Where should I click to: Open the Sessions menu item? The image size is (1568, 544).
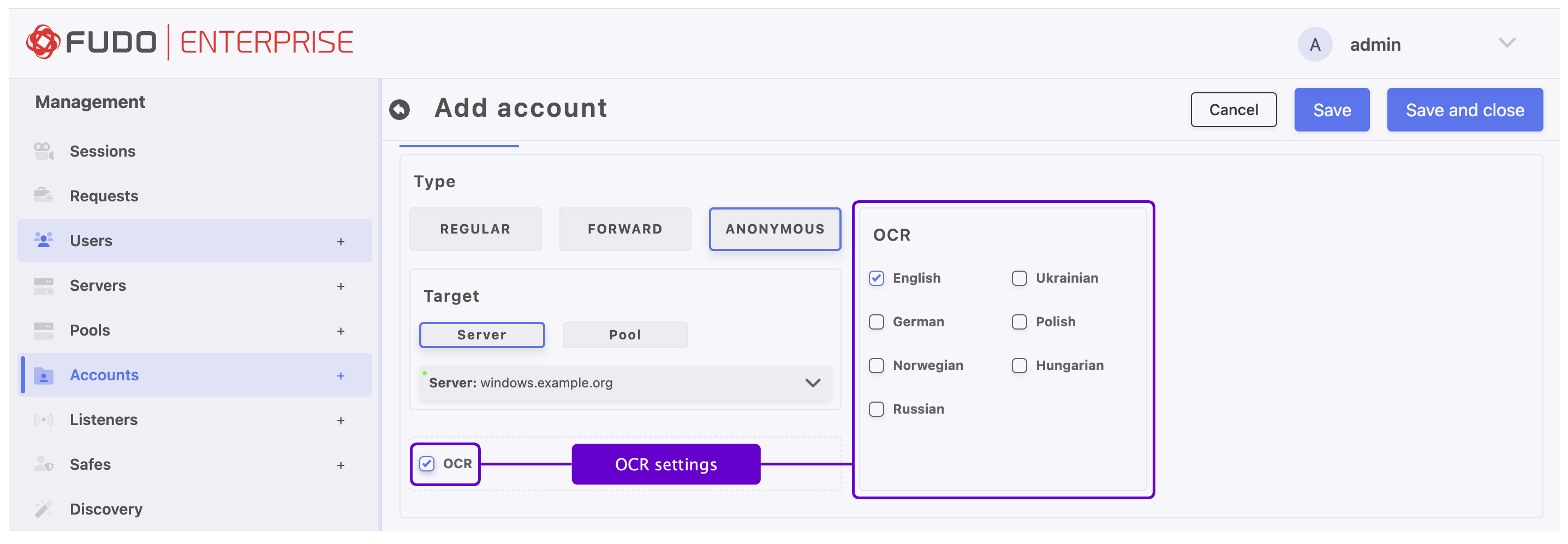195,151
